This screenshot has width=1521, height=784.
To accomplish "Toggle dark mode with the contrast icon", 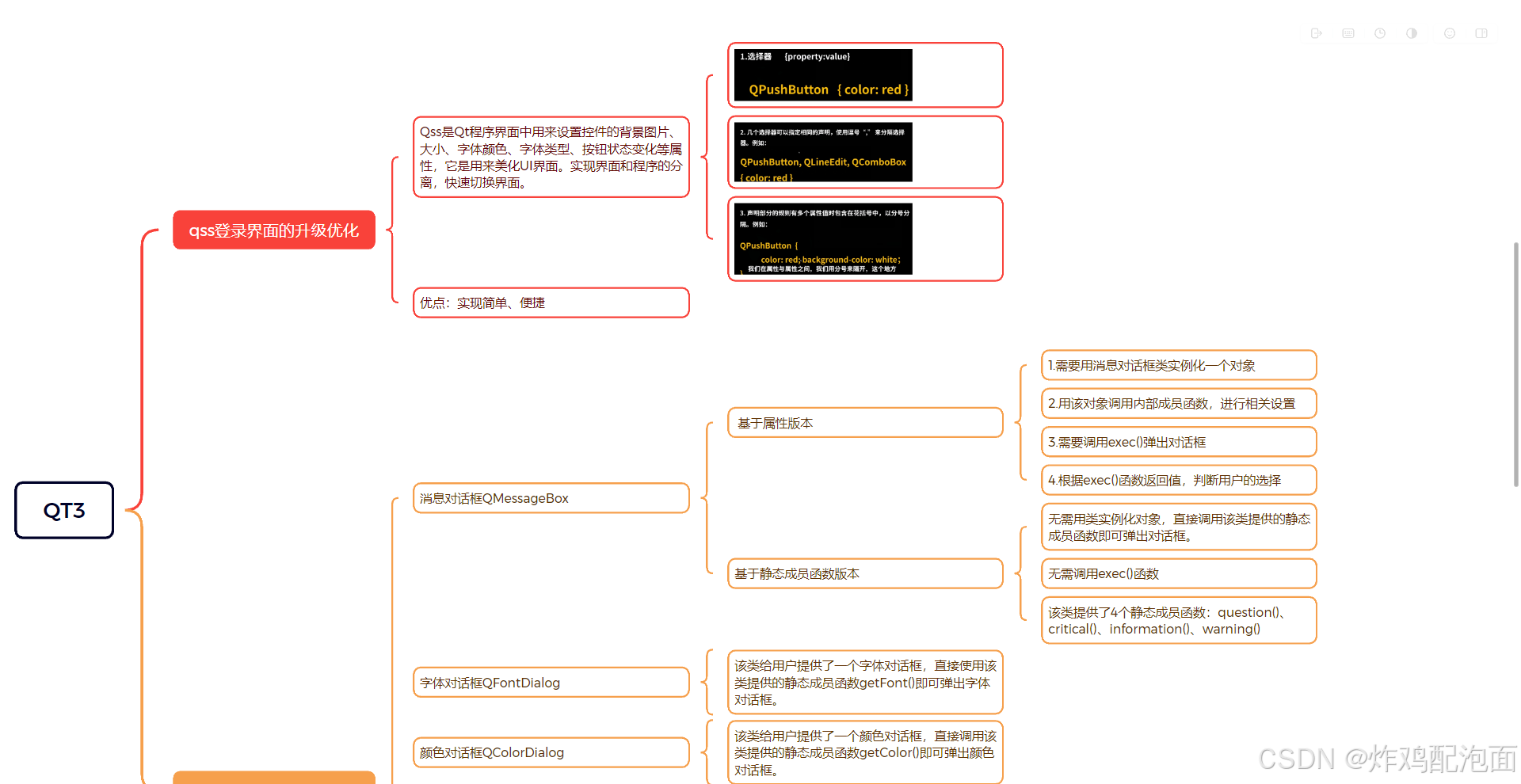I will [x=1412, y=33].
